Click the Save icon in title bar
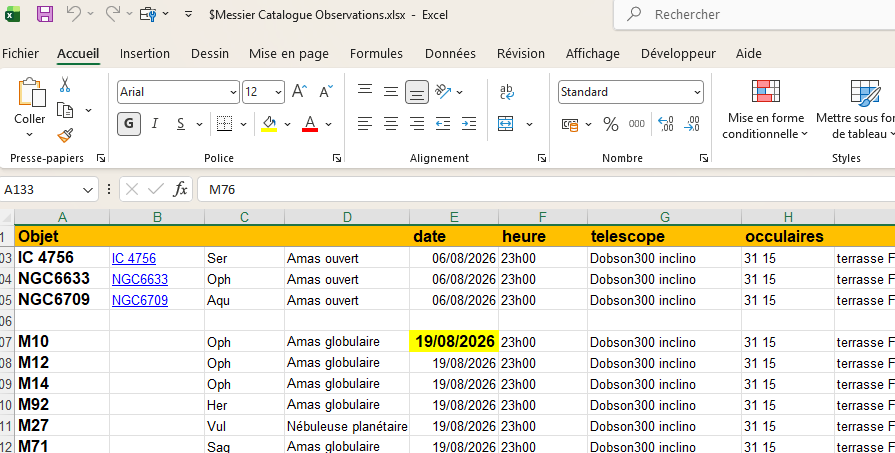Image resolution: width=895 pixels, height=453 pixels. 45,14
